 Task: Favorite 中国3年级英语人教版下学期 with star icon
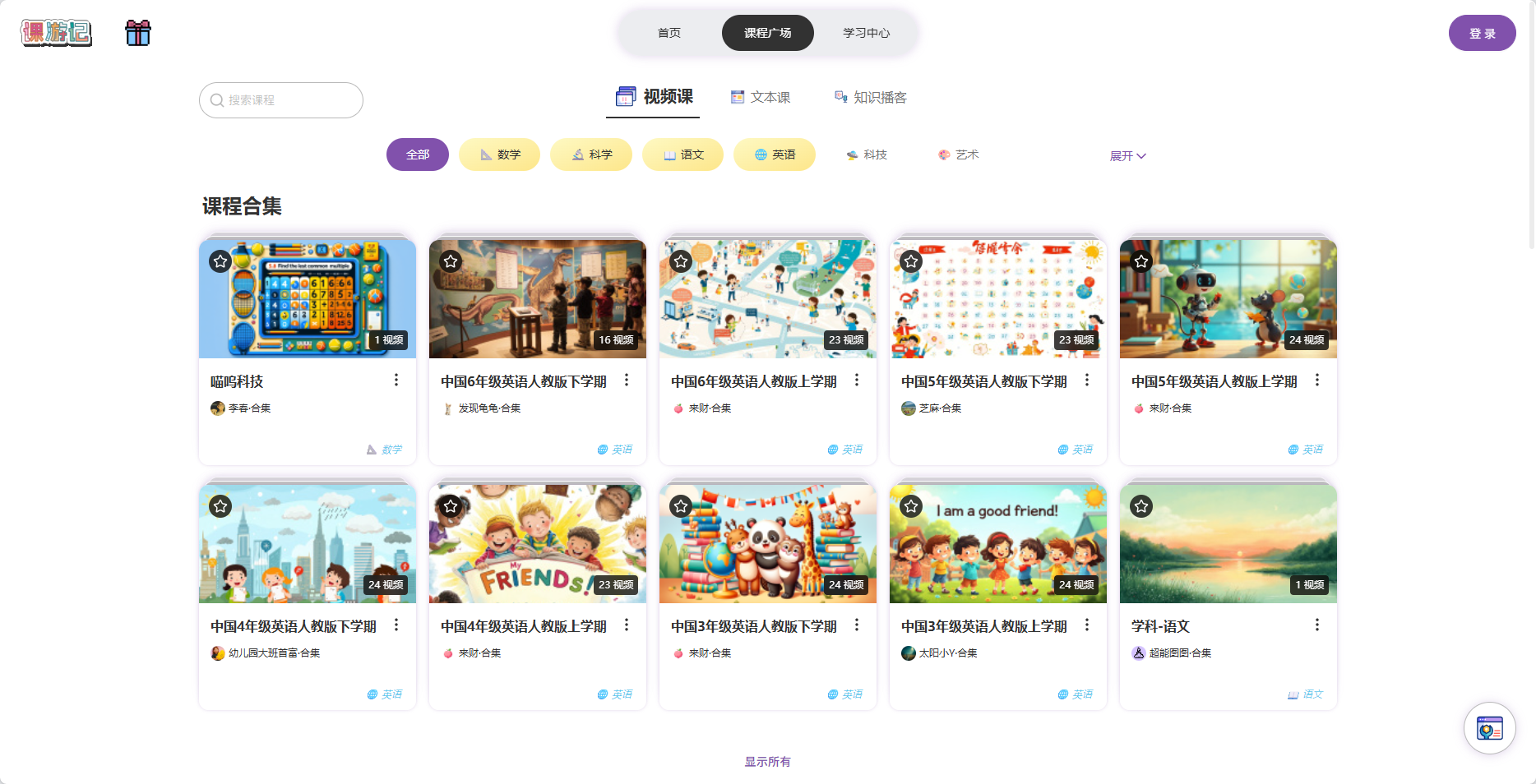(x=681, y=506)
